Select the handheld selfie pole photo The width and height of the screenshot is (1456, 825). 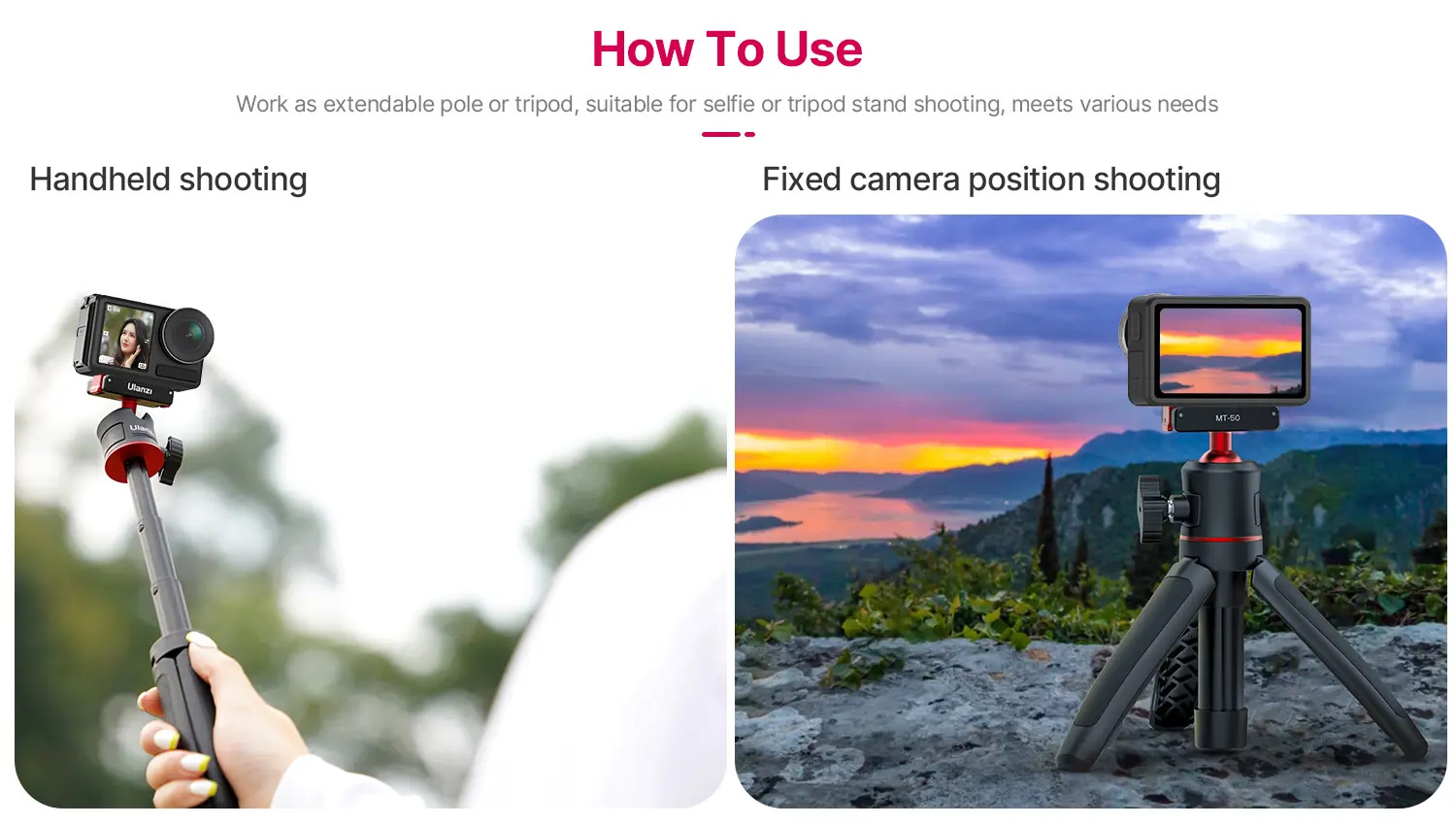370,511
